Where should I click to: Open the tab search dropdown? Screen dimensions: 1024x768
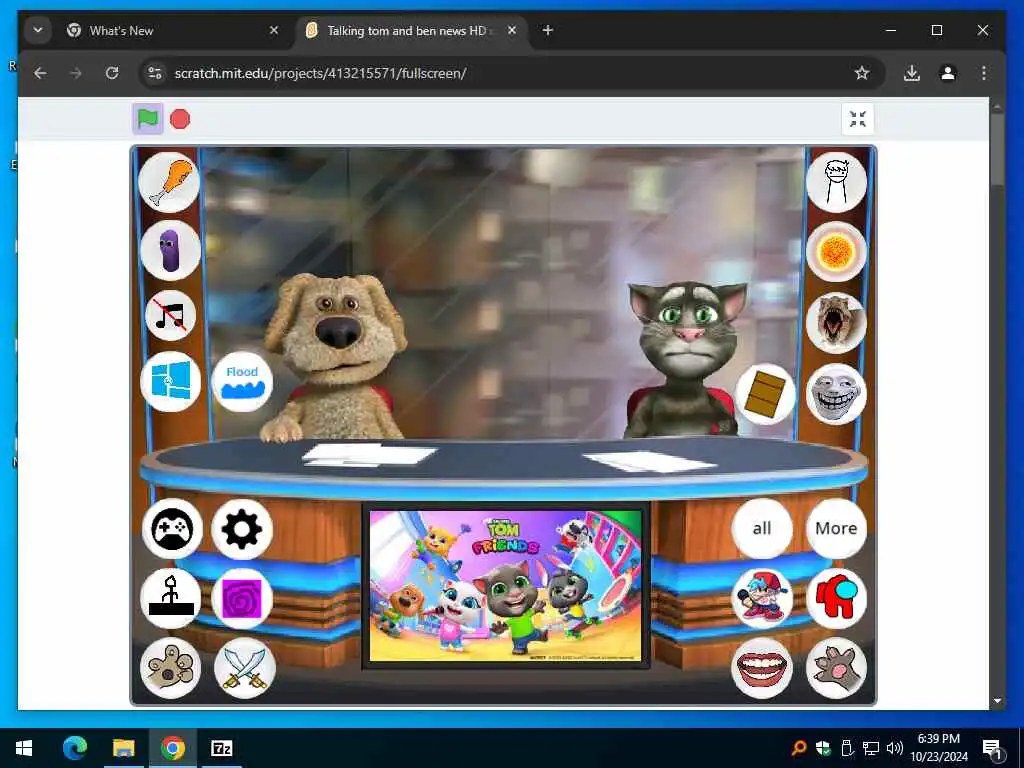pyautogui.click(x=38, y=31)
